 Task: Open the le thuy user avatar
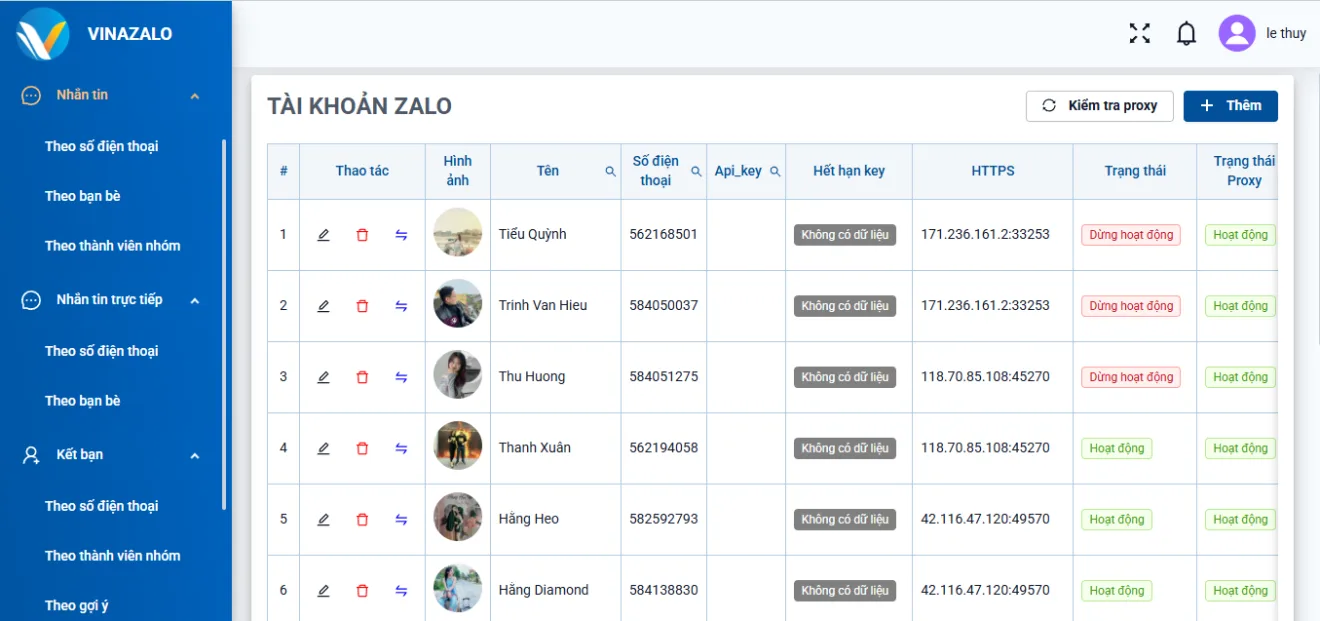[x=1236, y=33]
